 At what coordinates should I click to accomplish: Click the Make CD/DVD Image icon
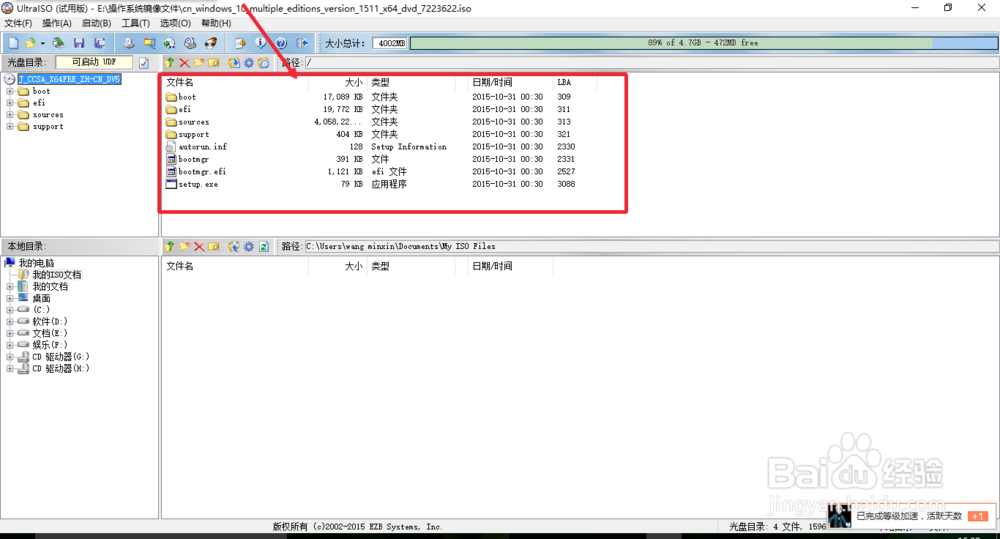(129, 43)
